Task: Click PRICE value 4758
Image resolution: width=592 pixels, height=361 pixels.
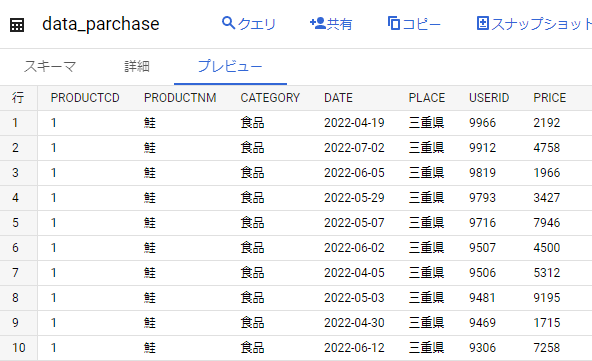Action: (x=547, y=148)
